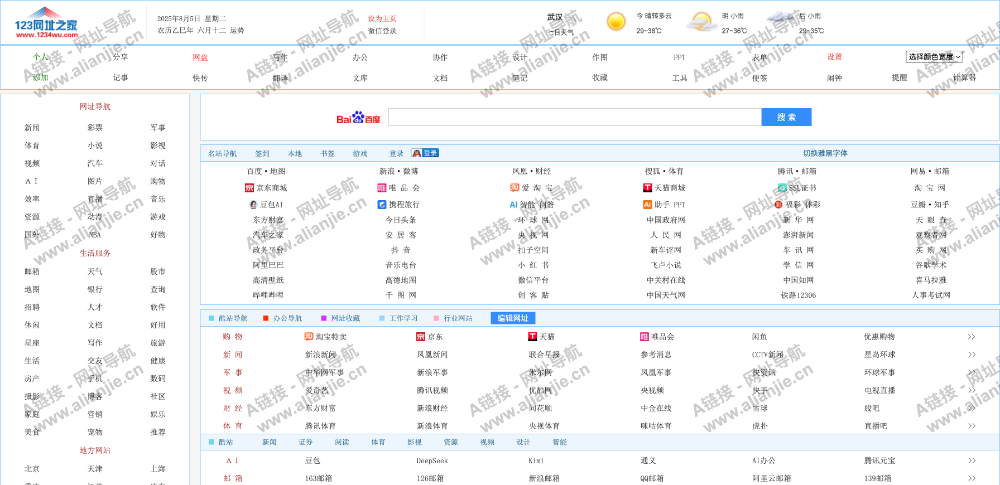Open 智能创作 via its AI icon
1000x485 pixels.
[x=513, y=205]
